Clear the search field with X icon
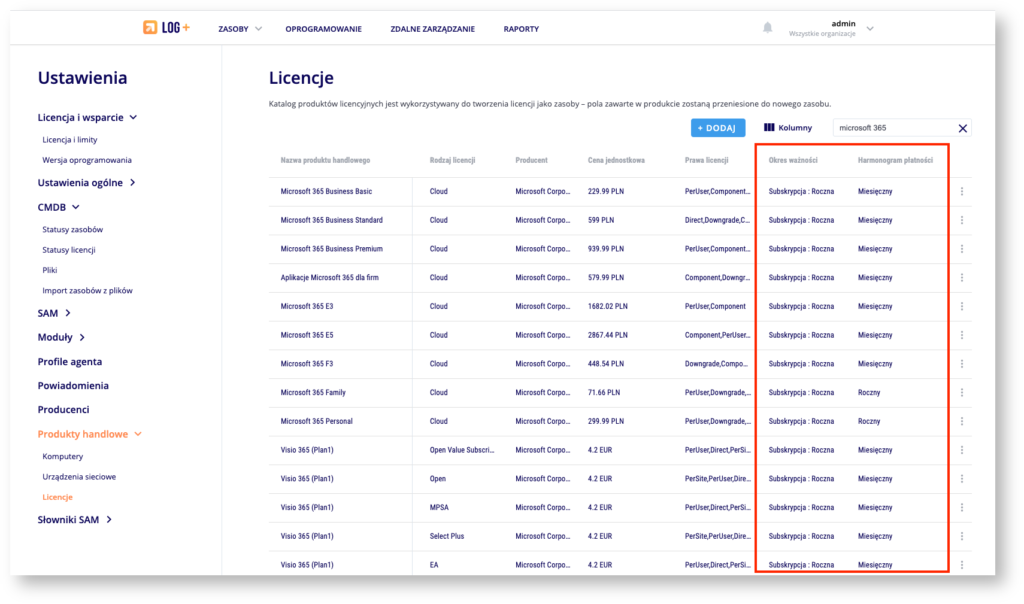 click(x=962, y=128)
